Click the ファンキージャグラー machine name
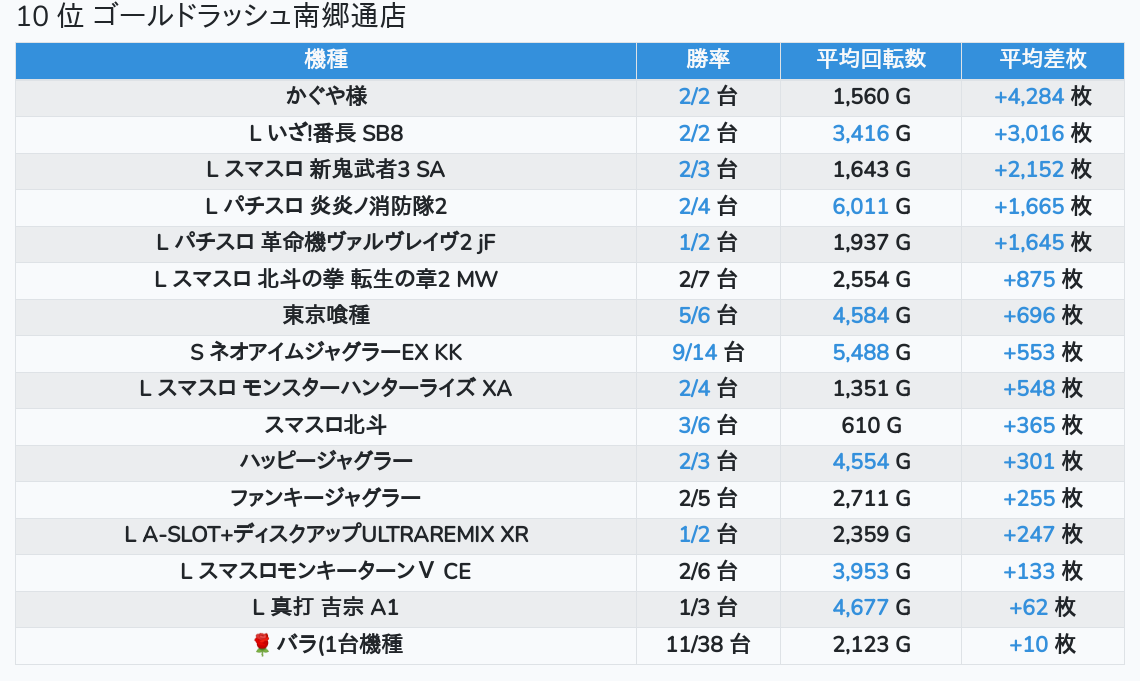Image resolution: width=1140 pixels, height=681 pixels. pos(326,499)
